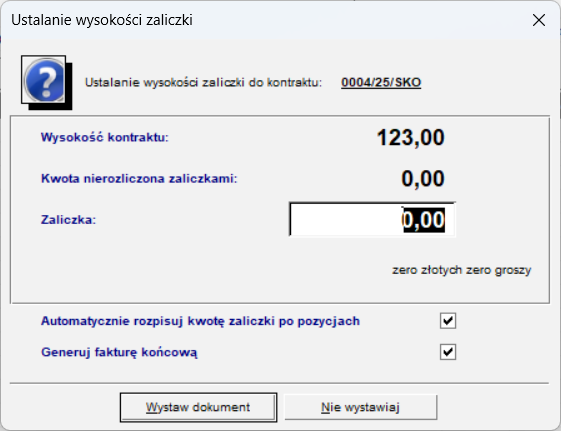Click the heading Ustalanie wysokości zaliczki do kontraktu
This screenshot has height=431, width=561.
click(203, 83)
